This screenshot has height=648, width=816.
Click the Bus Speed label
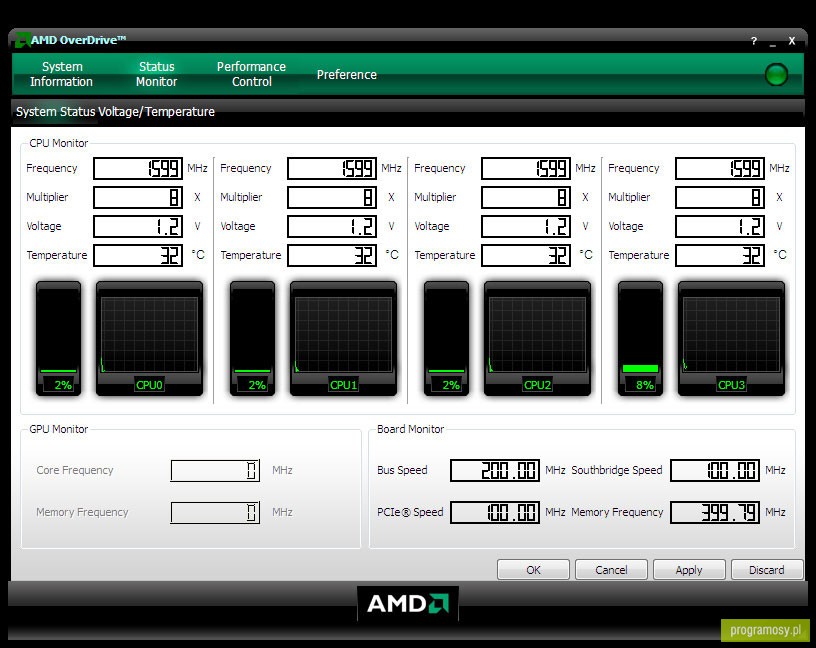(402, 470)
